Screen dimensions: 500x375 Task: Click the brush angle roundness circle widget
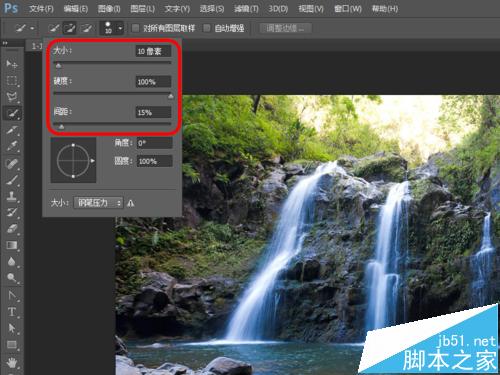pos(73,160)
